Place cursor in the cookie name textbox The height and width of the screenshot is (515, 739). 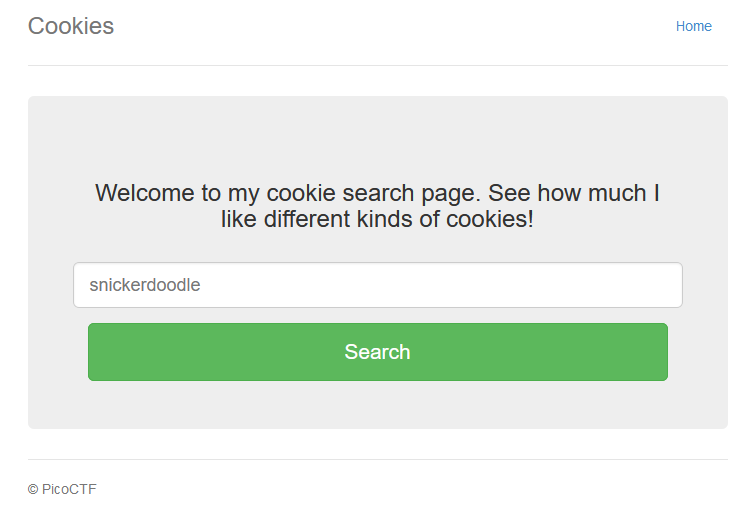tap(378, 285)
